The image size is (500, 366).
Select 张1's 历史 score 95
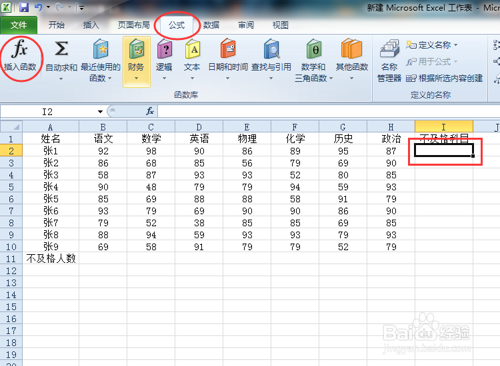[343, 151]
